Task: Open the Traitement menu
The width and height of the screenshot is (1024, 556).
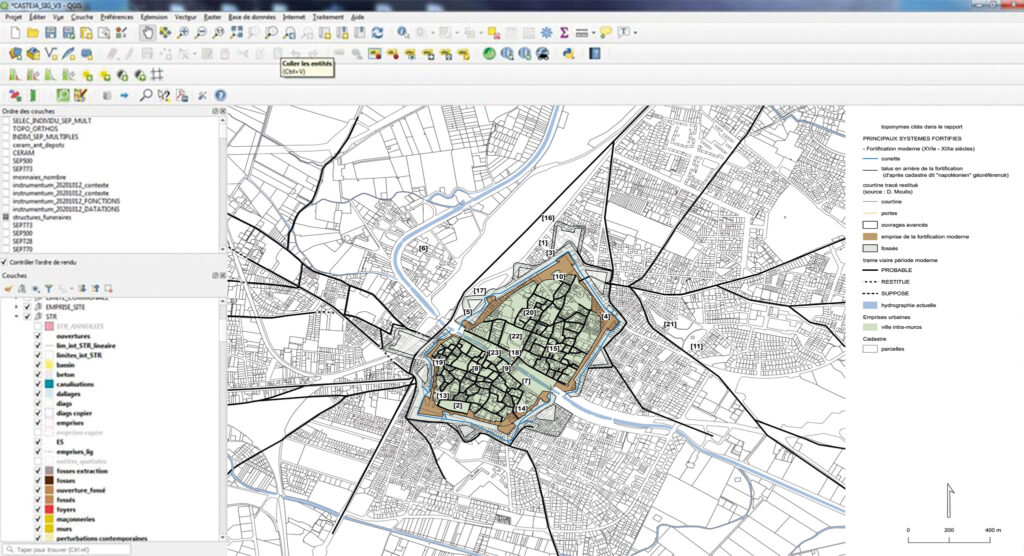Action: point(328,17)
